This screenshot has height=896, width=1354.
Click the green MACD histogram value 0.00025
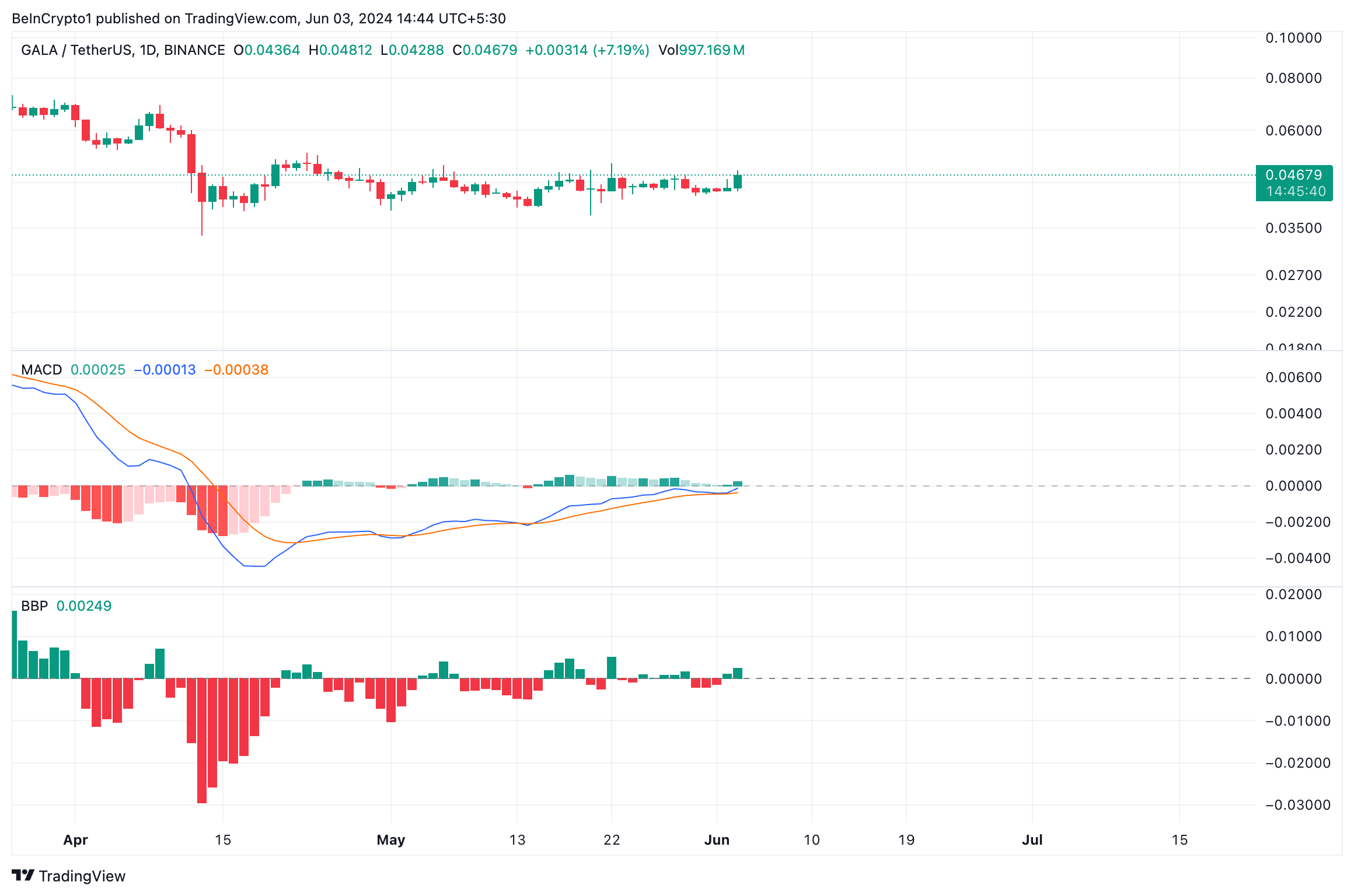point(97,370)
